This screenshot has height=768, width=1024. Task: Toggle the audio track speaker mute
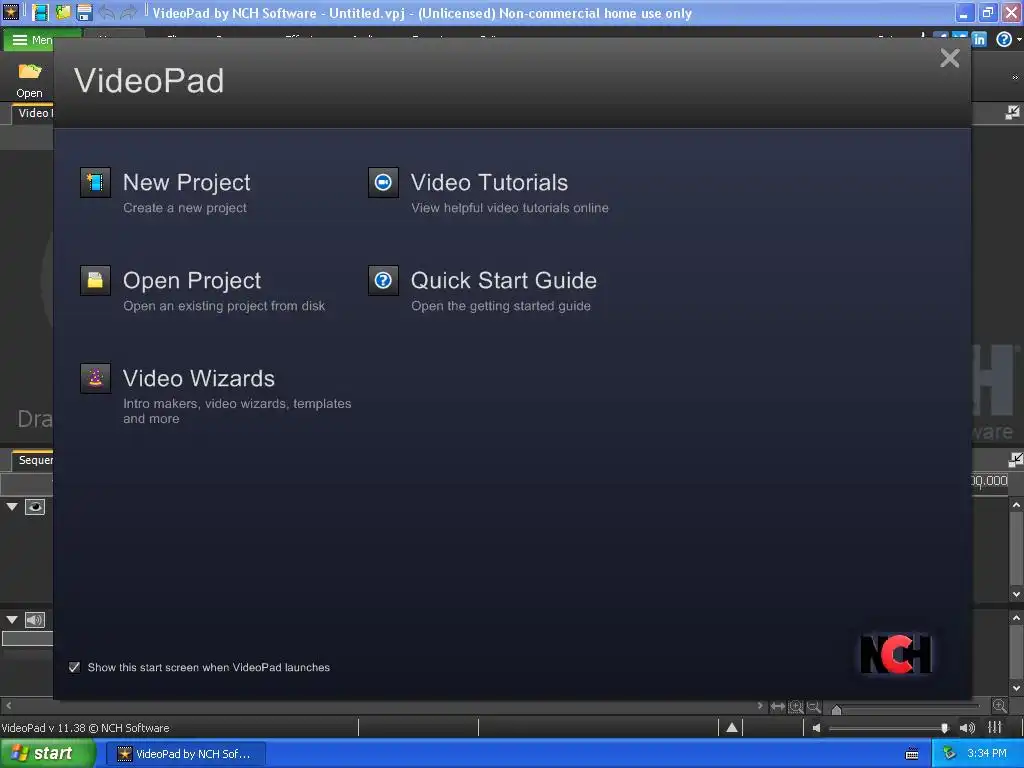[x=35, y=620]
